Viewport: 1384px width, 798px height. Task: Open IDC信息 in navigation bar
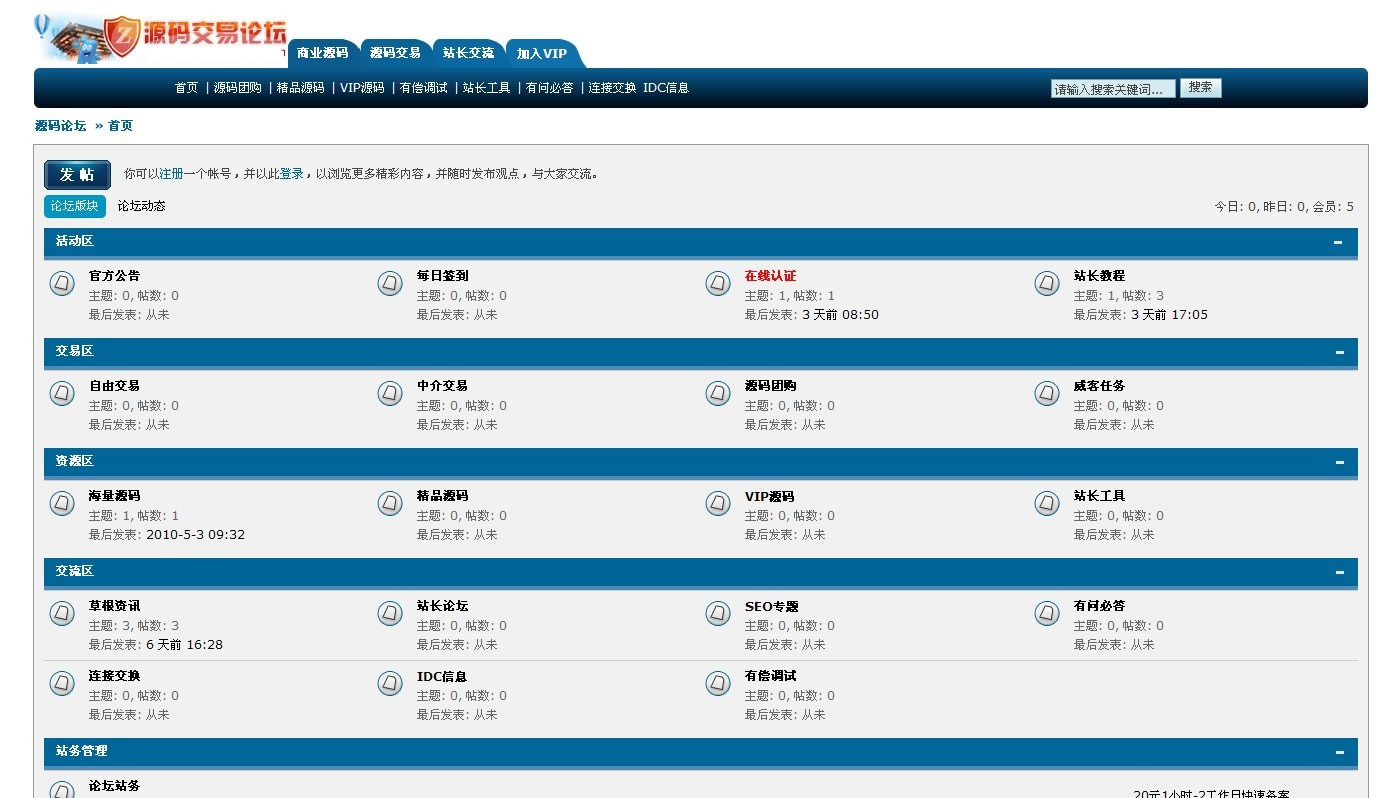(666, 88)
